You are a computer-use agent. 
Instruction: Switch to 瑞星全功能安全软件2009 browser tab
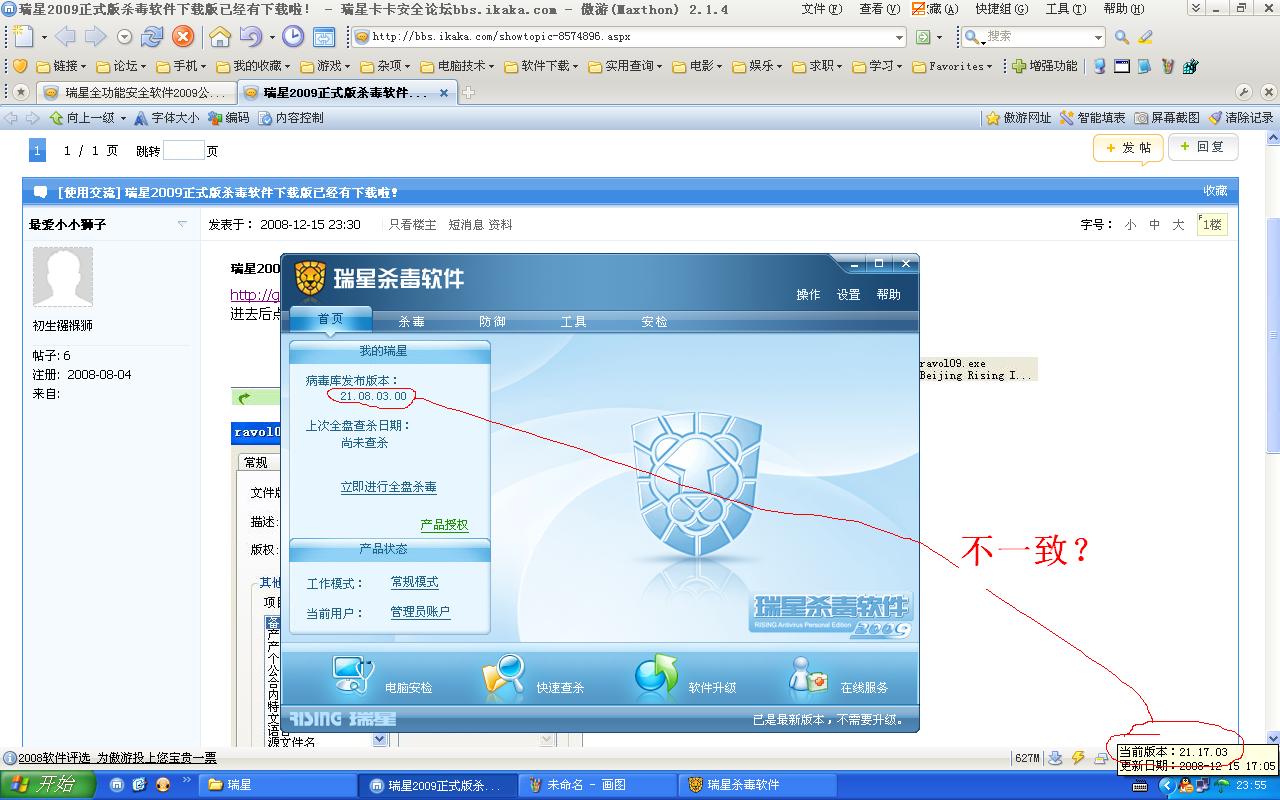pos(137,92)
